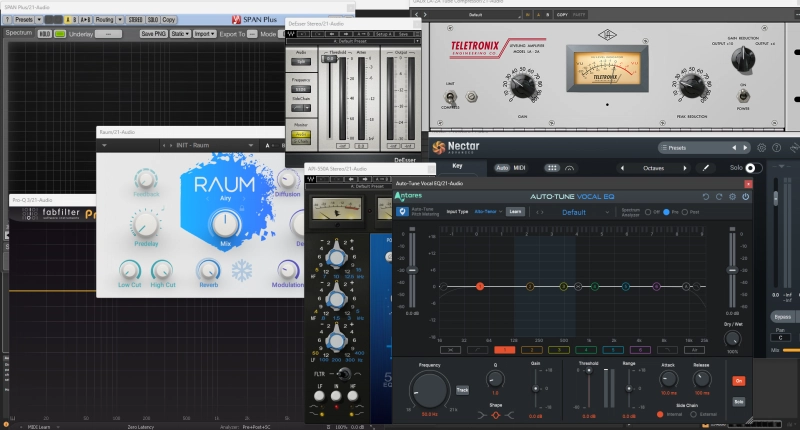This screenshot has width=800, height=430.
Task: Click the Save PNG button in SPAN
Action: point(153,33)
